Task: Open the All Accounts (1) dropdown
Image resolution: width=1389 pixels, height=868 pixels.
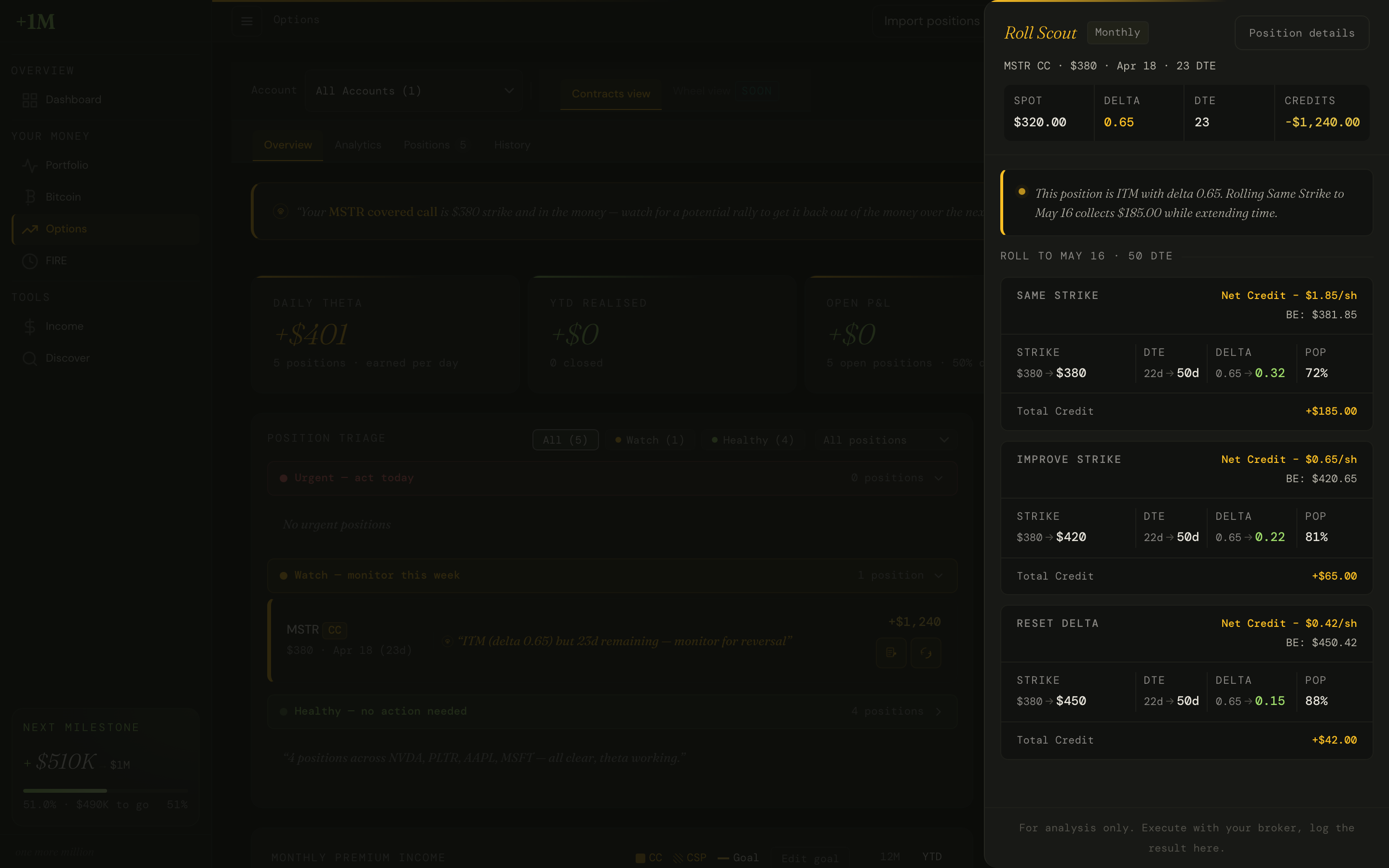Action: tap(413, 91)
